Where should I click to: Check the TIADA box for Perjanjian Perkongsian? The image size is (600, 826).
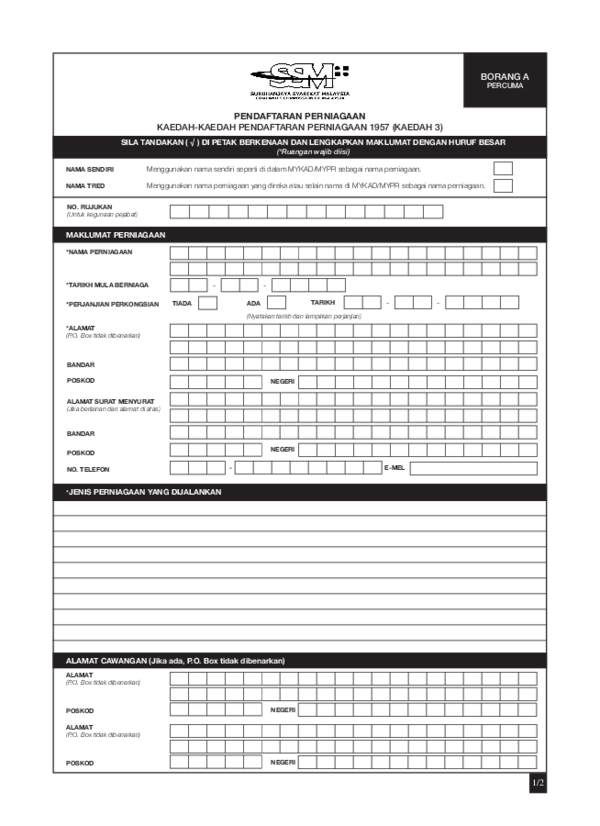click(x=208, y=303)
